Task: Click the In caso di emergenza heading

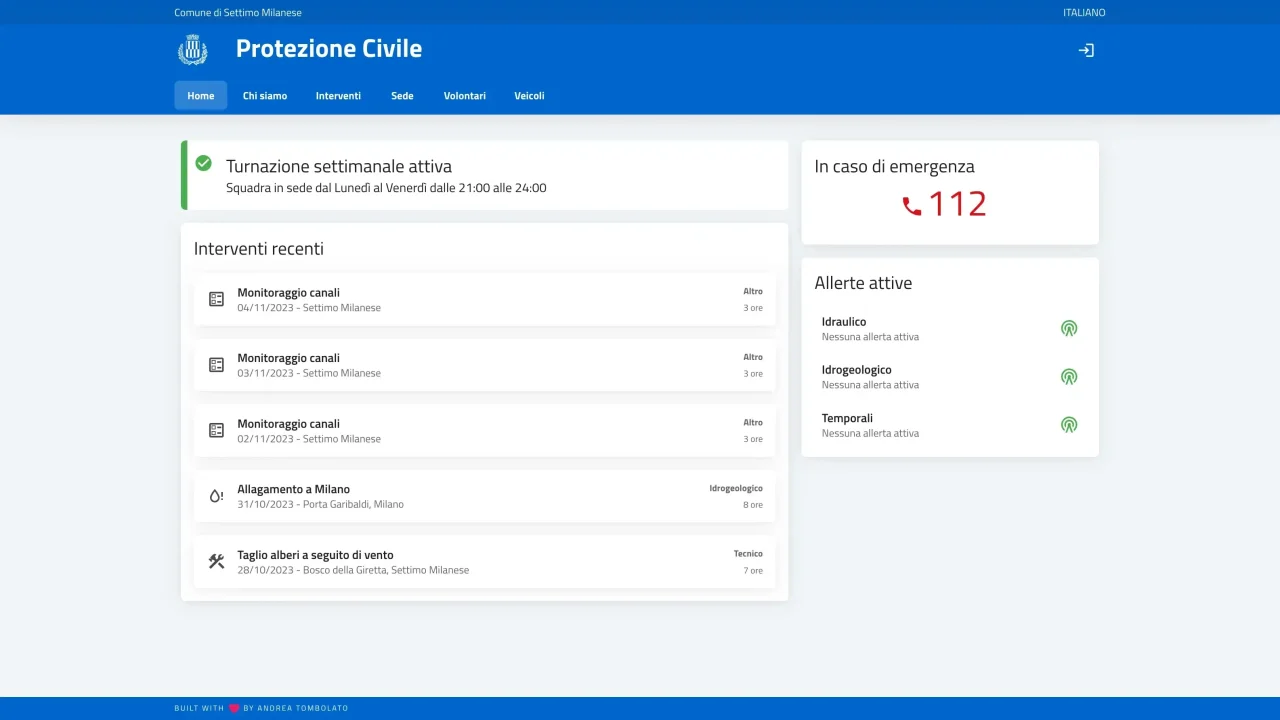Action: coord(894,167)
